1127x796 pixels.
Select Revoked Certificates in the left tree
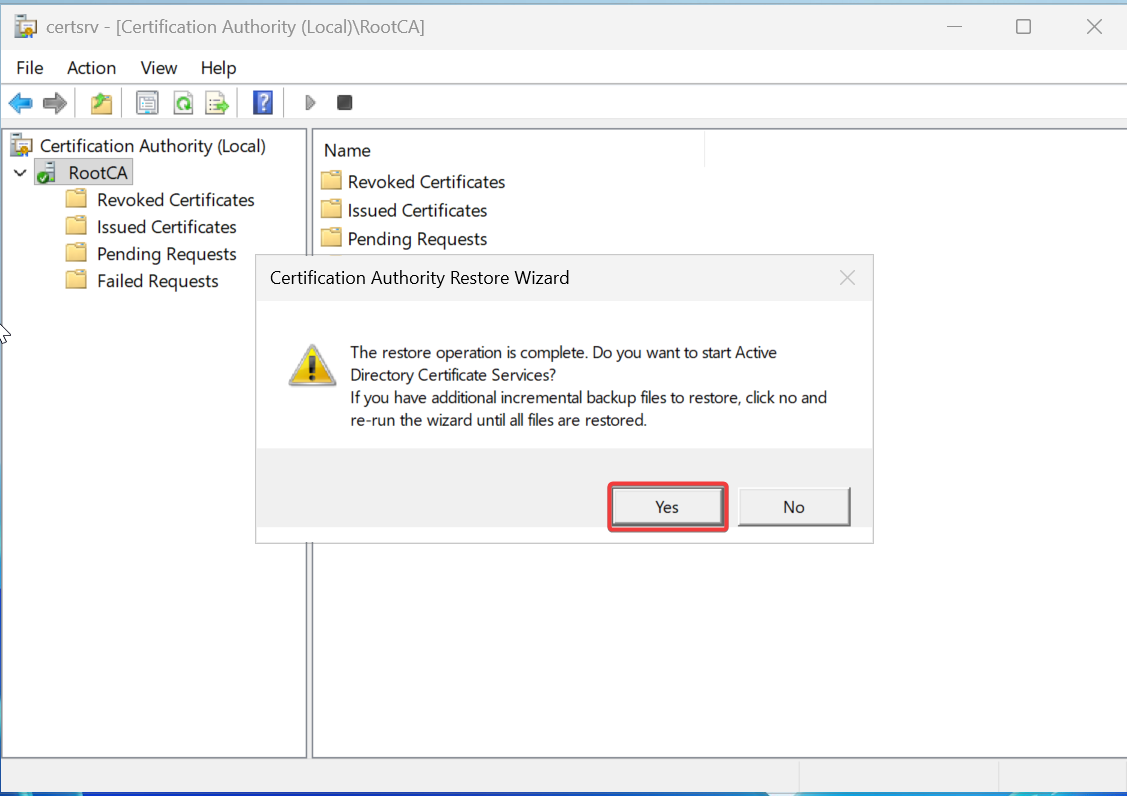tap(175, 200)
